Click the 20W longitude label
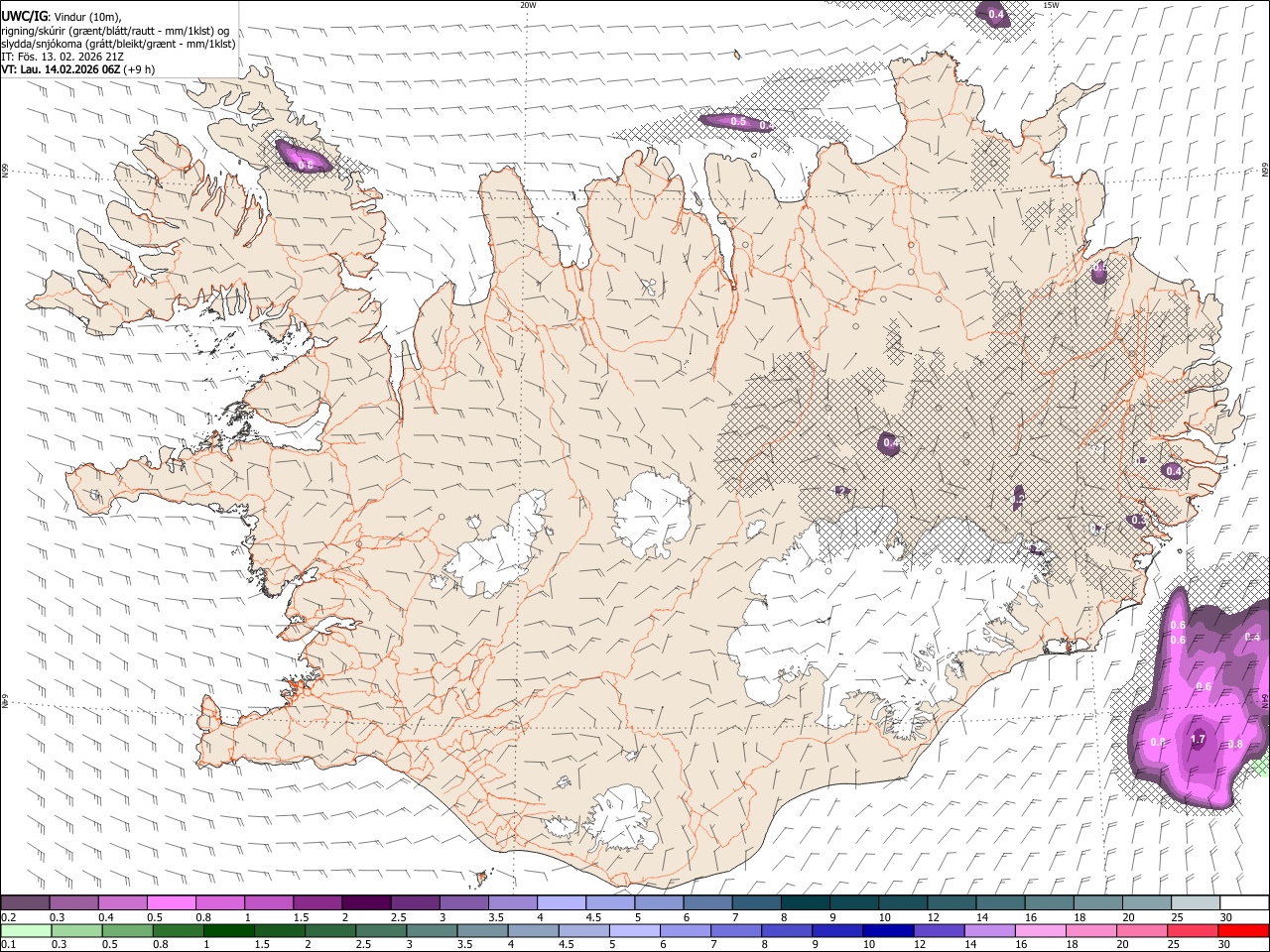1270x952 pixels. (x=528, y=5)
